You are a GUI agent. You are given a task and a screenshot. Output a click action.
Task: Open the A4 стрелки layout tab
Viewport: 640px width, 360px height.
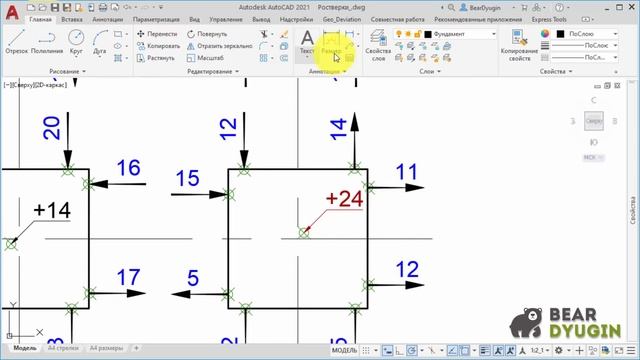click(x=63, y=348)
